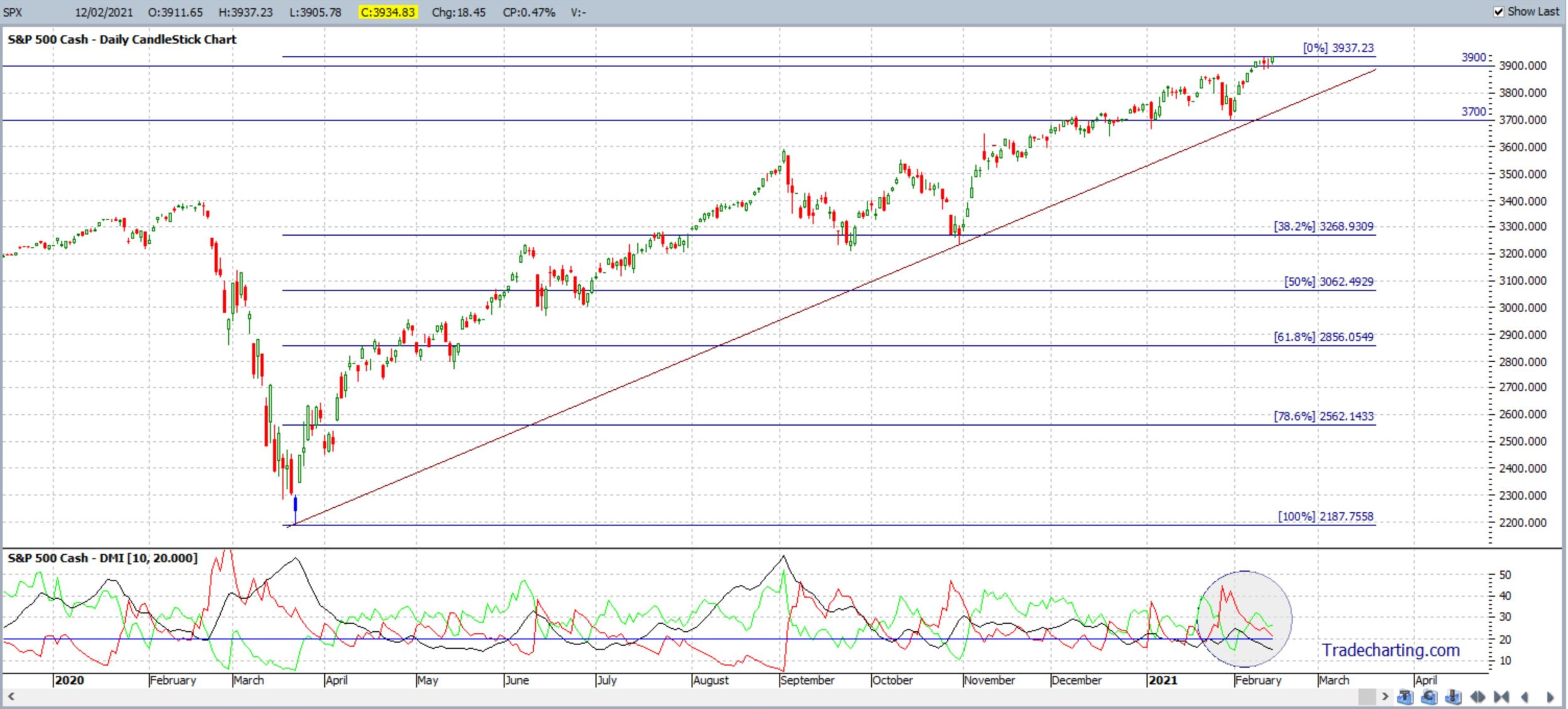Click the 3700 horizontal line label
Viewport: 1568px width, 709px height.
(x=1473, y=112)
